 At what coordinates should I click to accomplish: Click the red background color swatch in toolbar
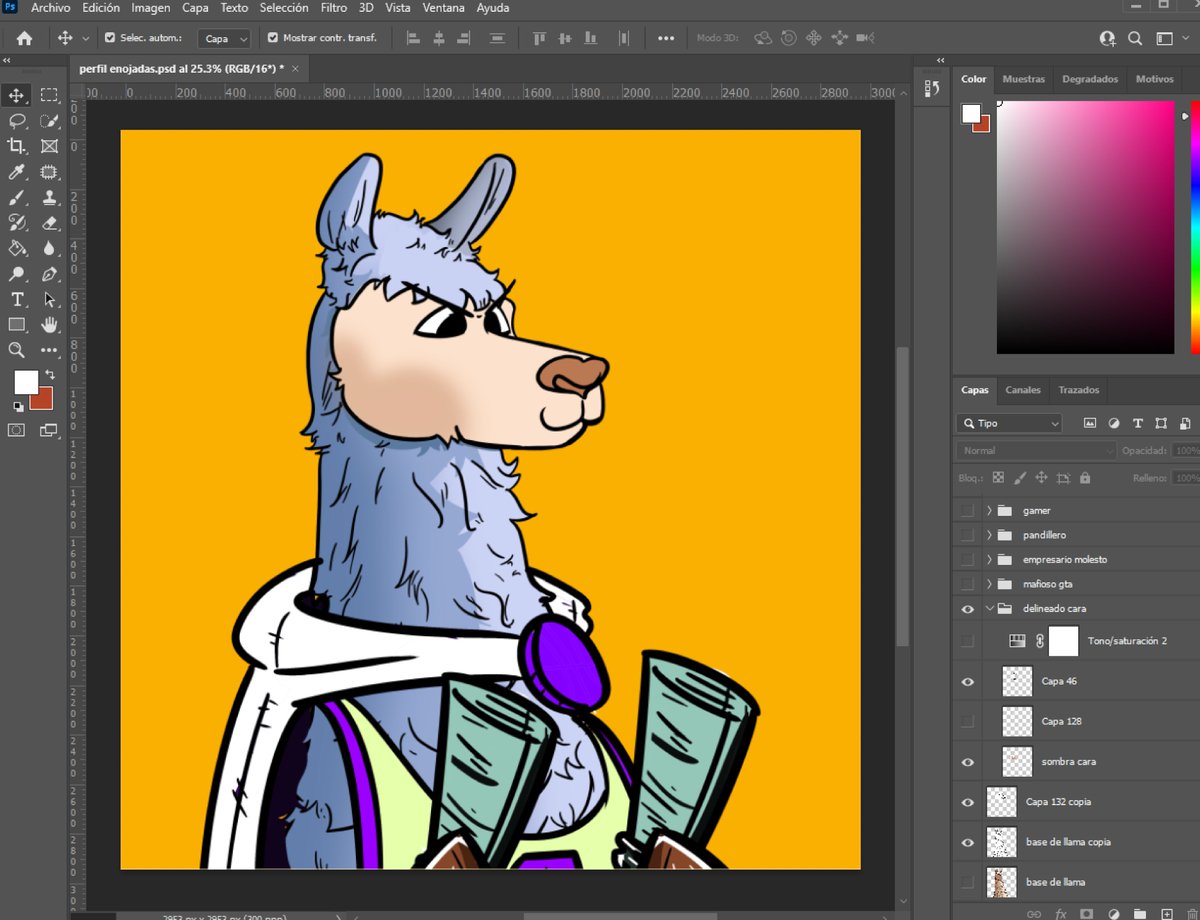point(44,401)
